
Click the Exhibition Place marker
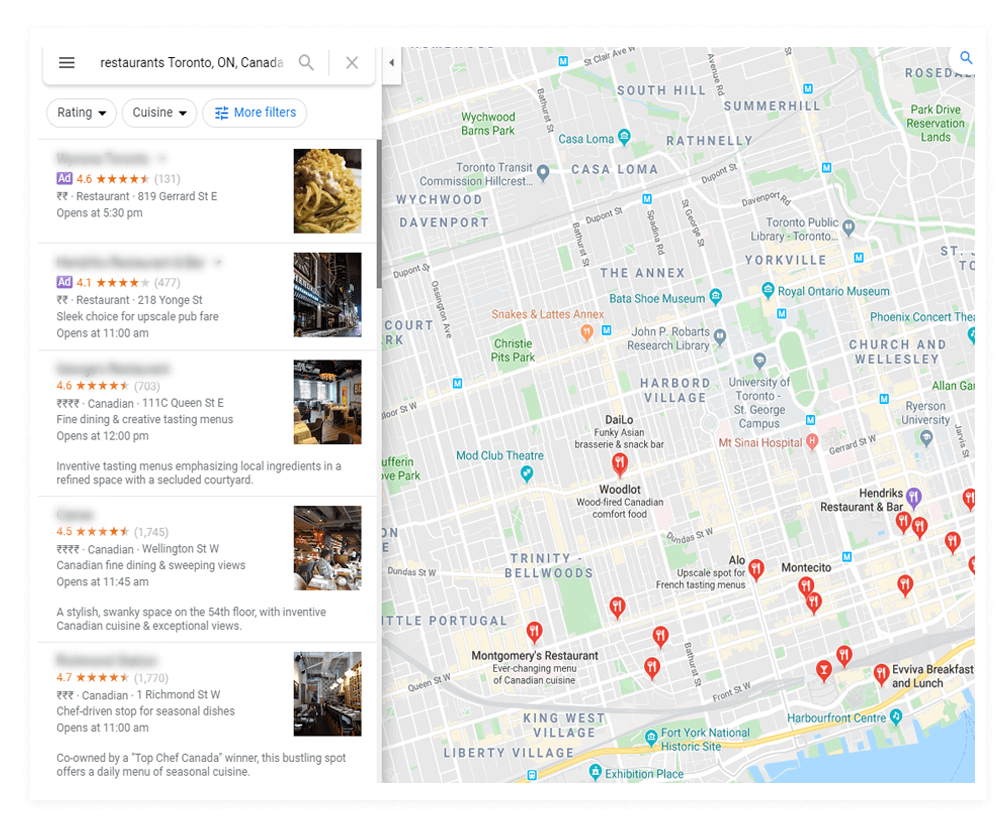point(595,771)
